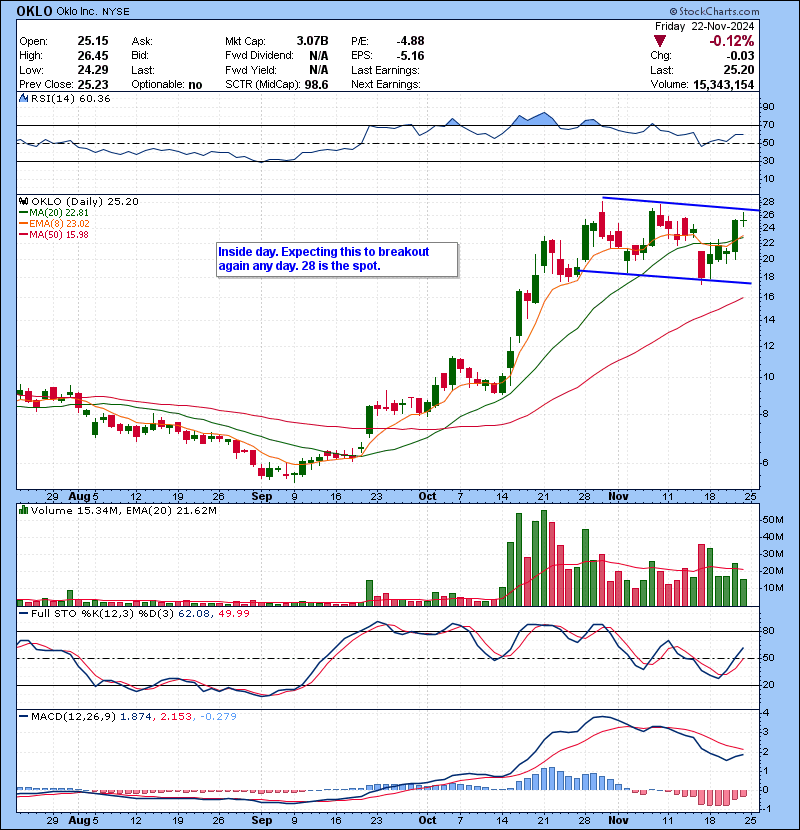Click the upper blue channel trendline
This screenshot has width=800, height=830.
(x=681, y=204)
